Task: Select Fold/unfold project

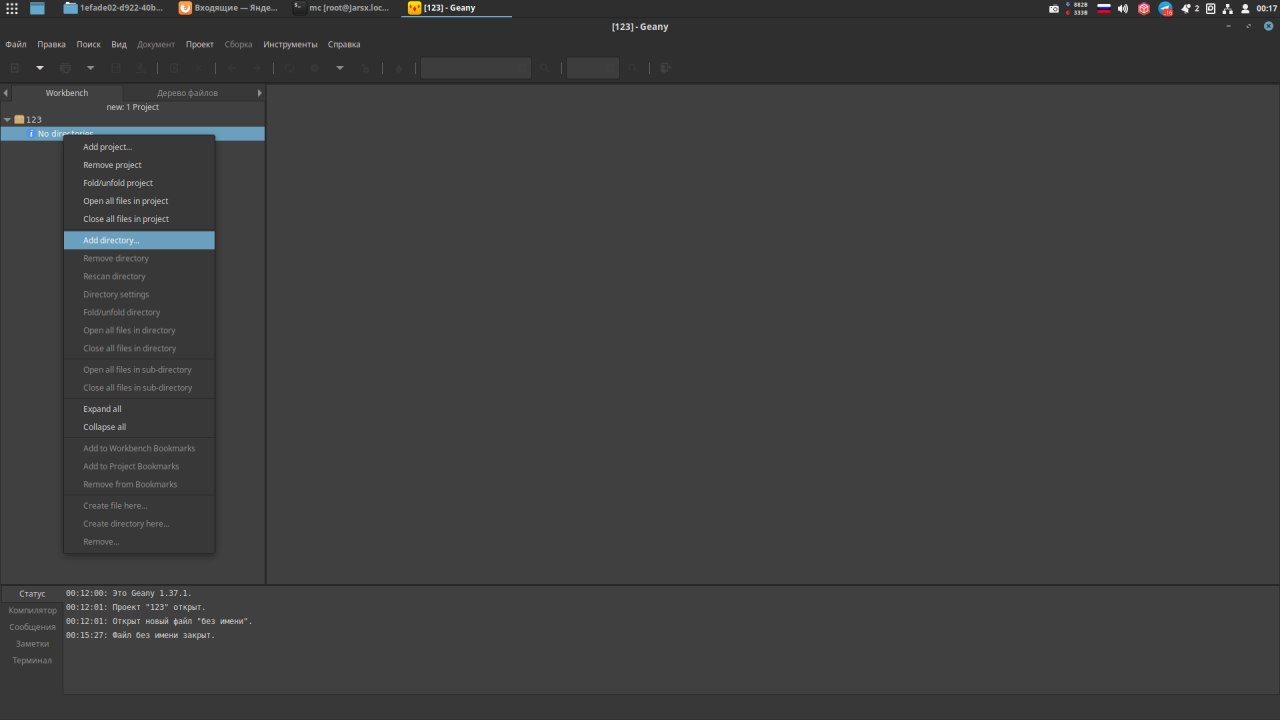Action: click(x=139, y=183)
